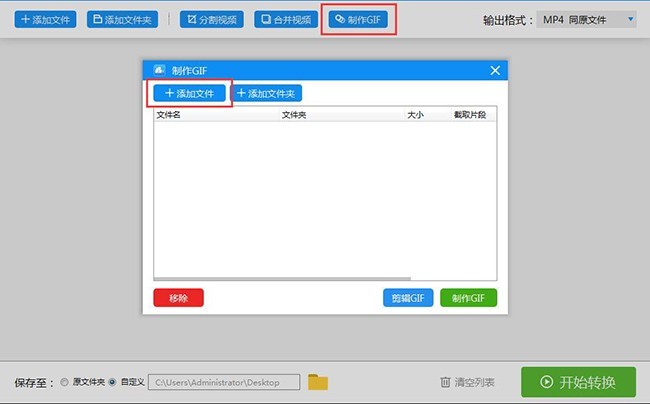650x404 pixels.
Task: Click 清空列表 with trash icon
Action: 467,382
